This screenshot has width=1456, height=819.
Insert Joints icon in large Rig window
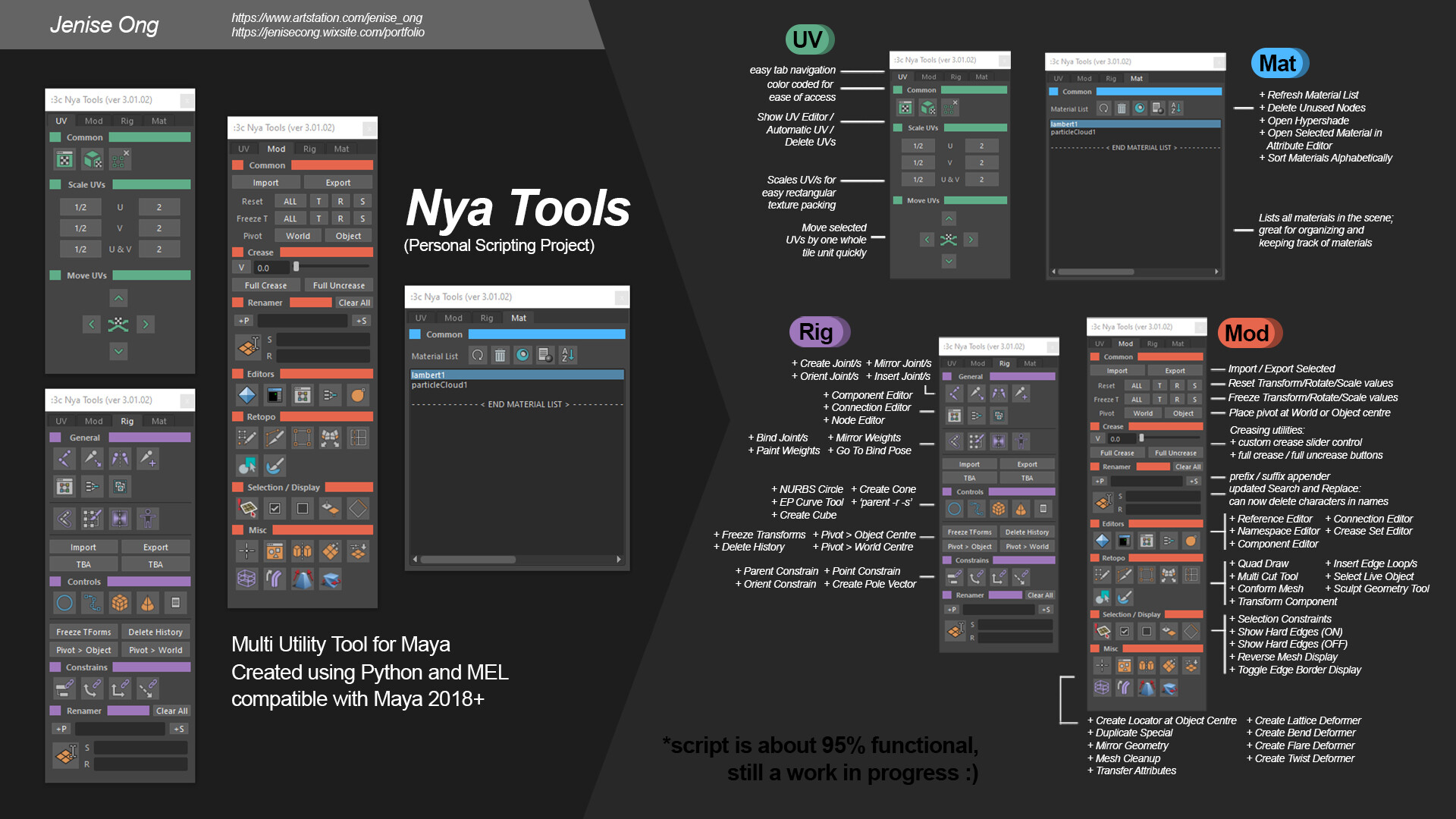coord(148,458)
